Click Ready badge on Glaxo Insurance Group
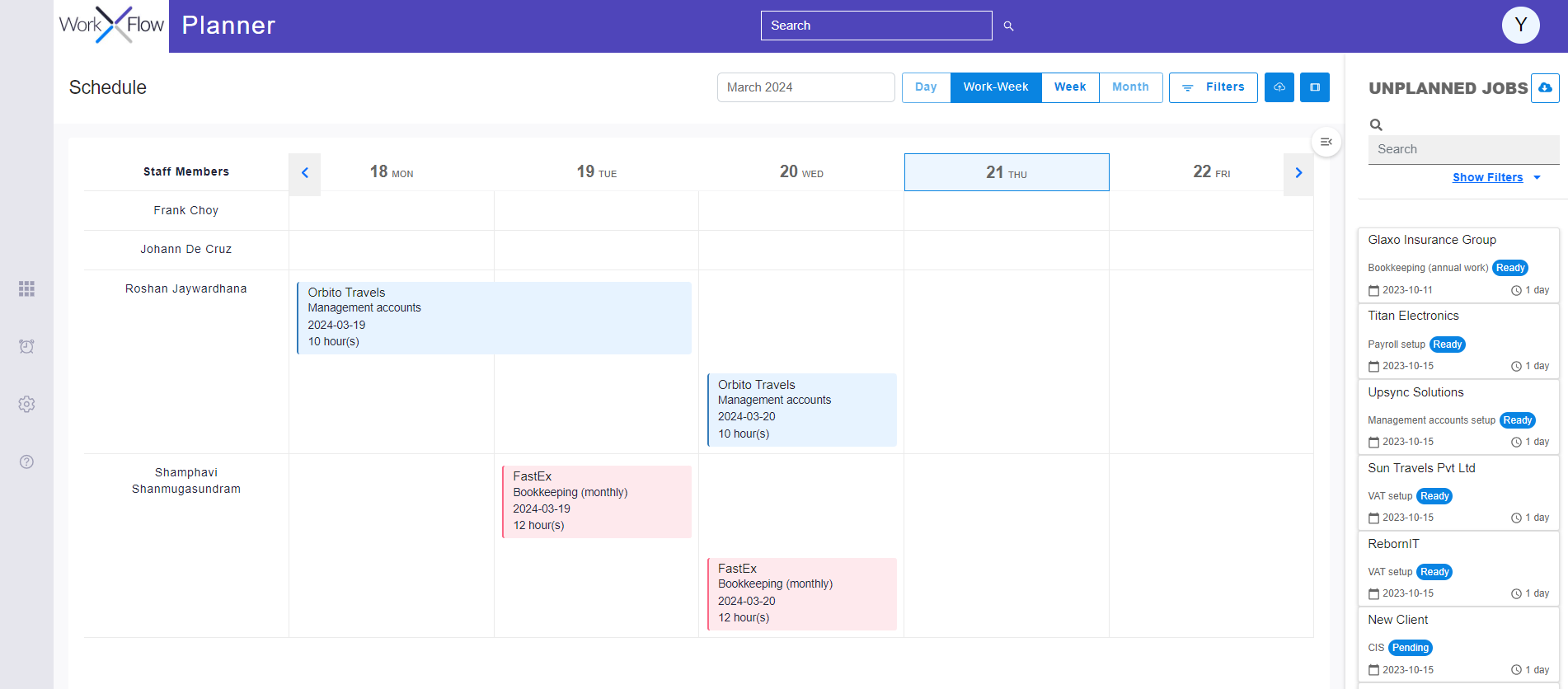 (1510, 268)
